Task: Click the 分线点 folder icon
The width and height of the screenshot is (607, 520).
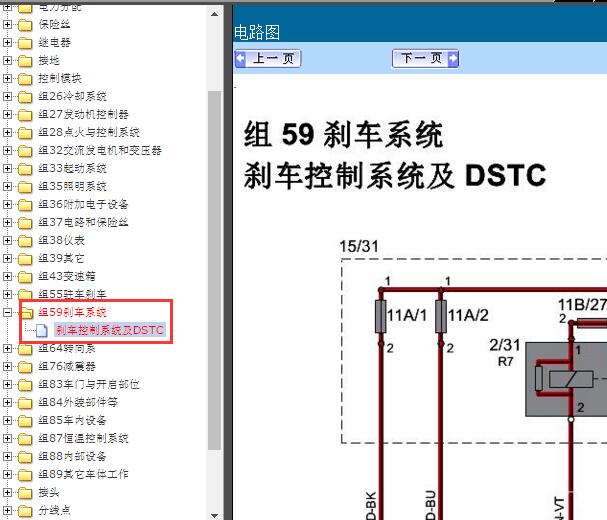Action: click(25, 511)
